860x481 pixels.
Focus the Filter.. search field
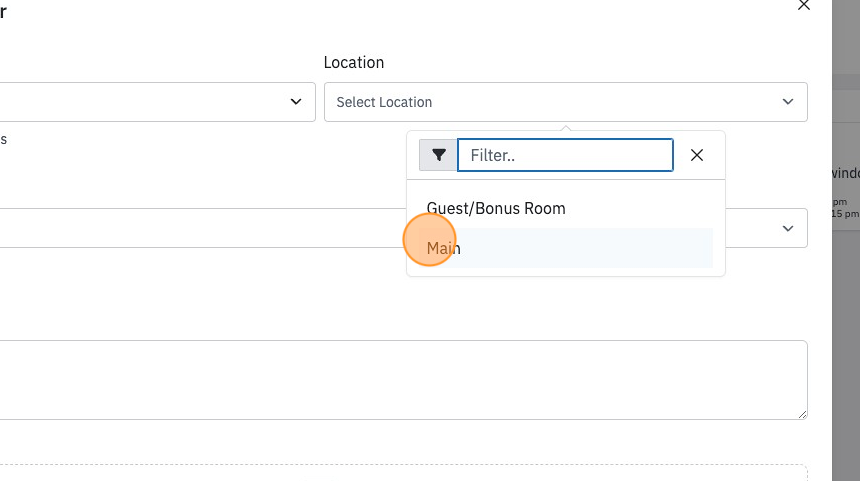565,155
